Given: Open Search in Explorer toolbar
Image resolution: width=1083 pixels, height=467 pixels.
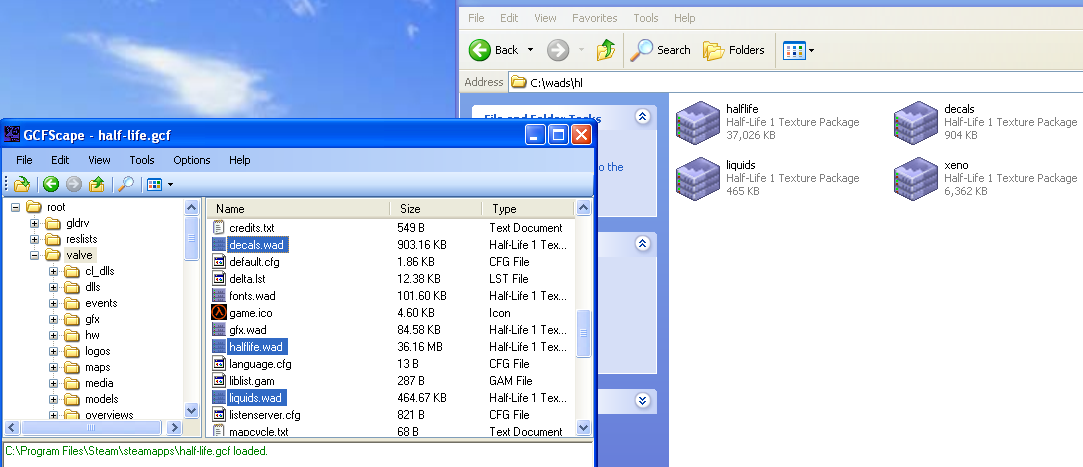Looking at the screenshot, I should point(660,50).
